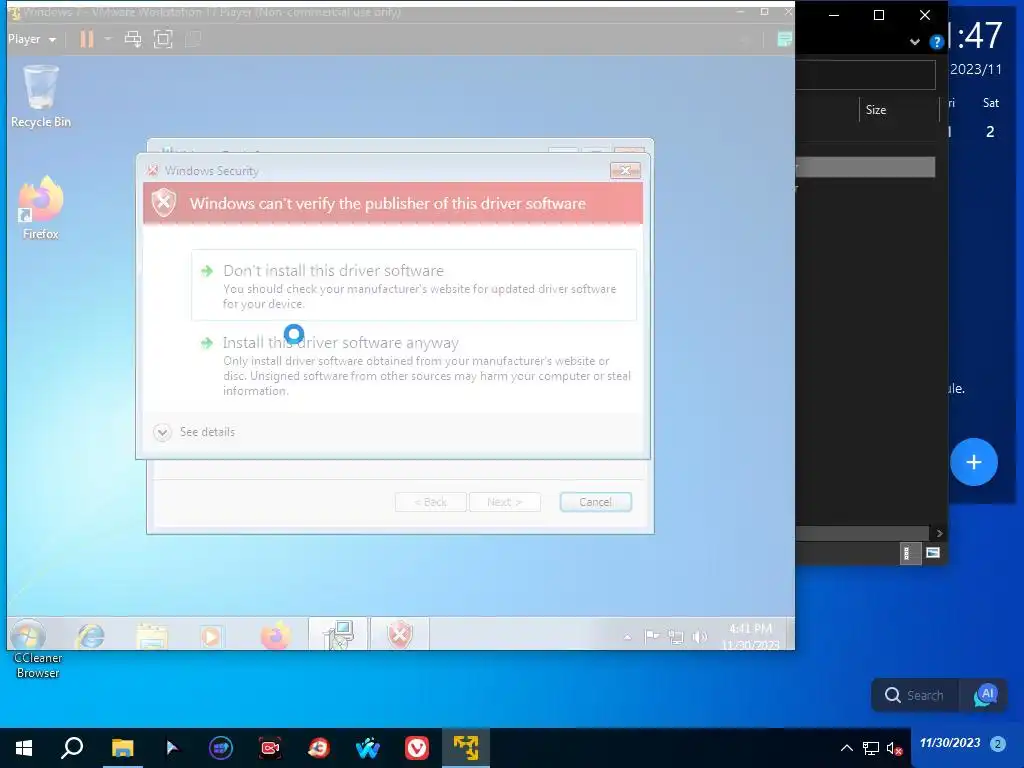Screen dimensions: 1024x768
Task: Click the volume speaker icon in Windows 7 tray
Action: tap(699, 636)
